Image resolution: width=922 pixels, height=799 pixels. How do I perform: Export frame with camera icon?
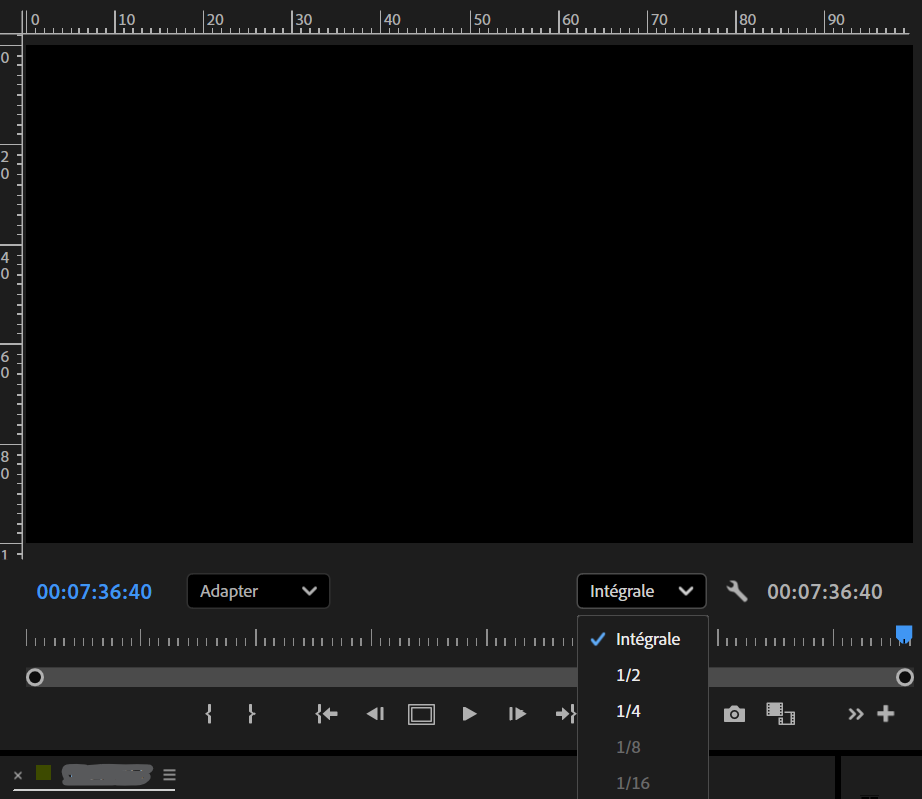pyautogui.click(x=734, y=714)
